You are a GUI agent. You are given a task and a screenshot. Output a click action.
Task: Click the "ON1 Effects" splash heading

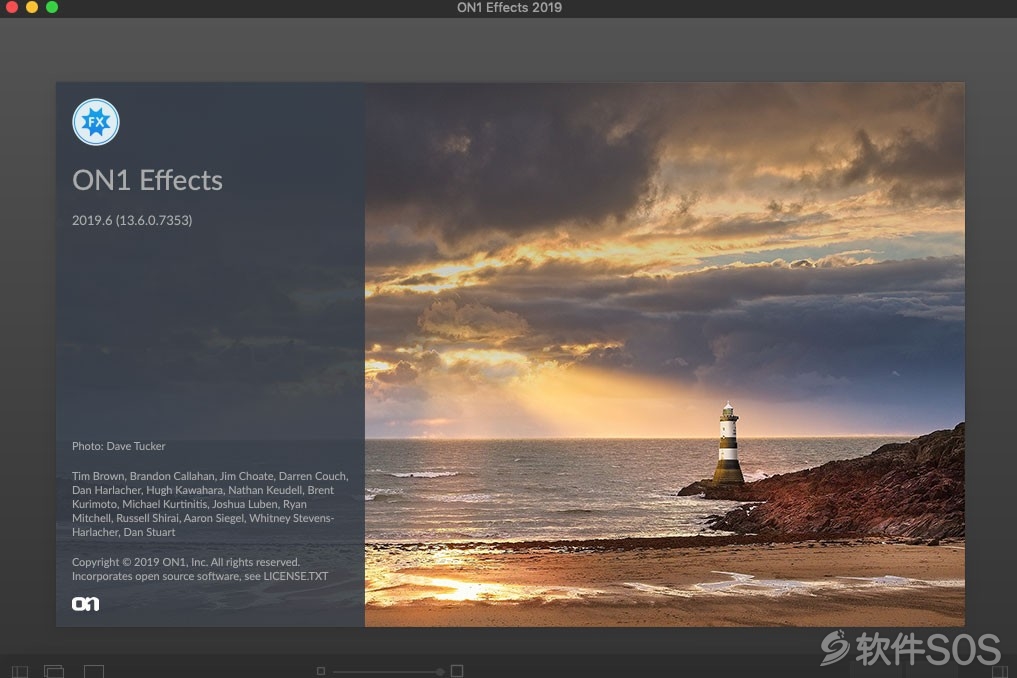tap(147, 180)
